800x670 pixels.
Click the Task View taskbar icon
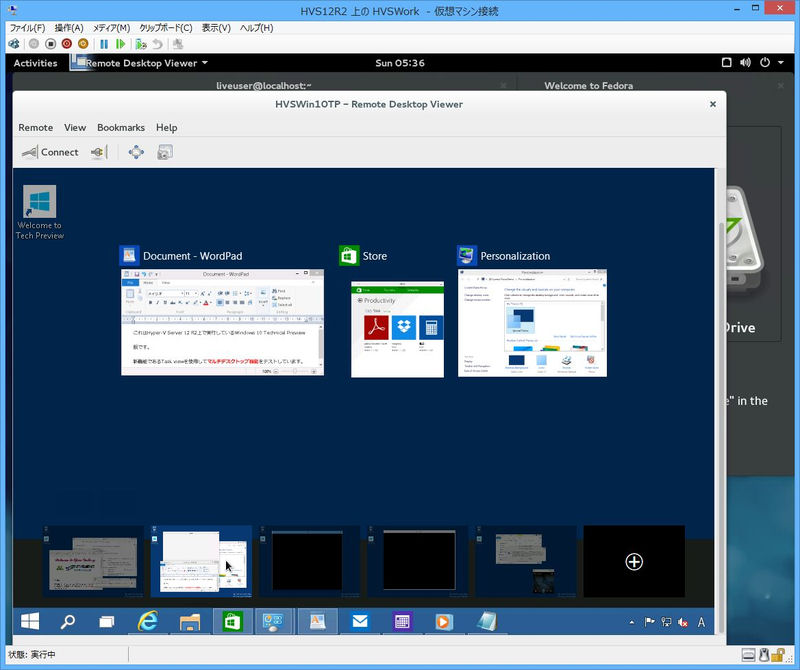pyautogui.click(x=107, y=622)
